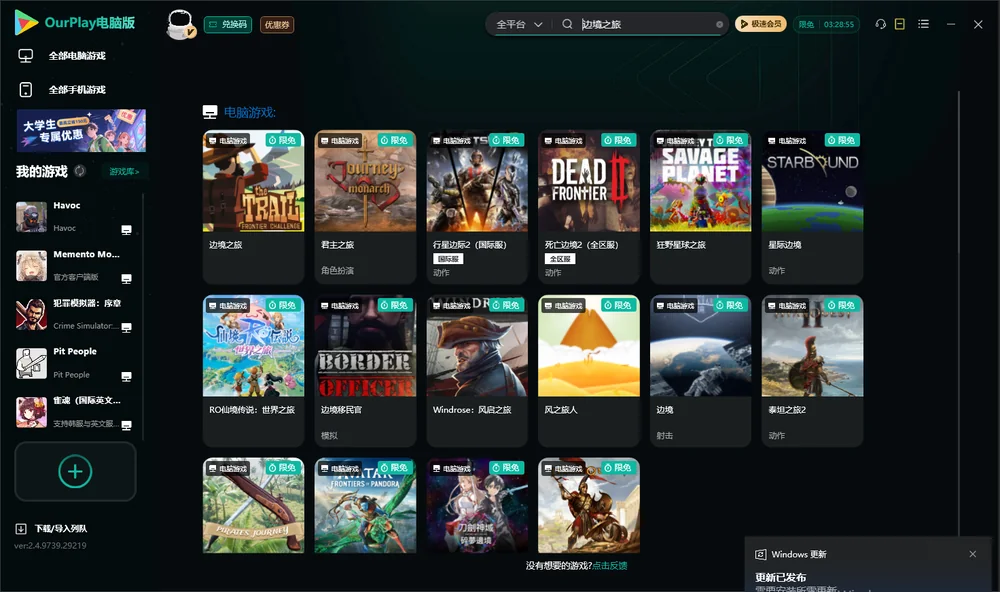Click the yellow mini-window icon in the title bar

[899, 24]
